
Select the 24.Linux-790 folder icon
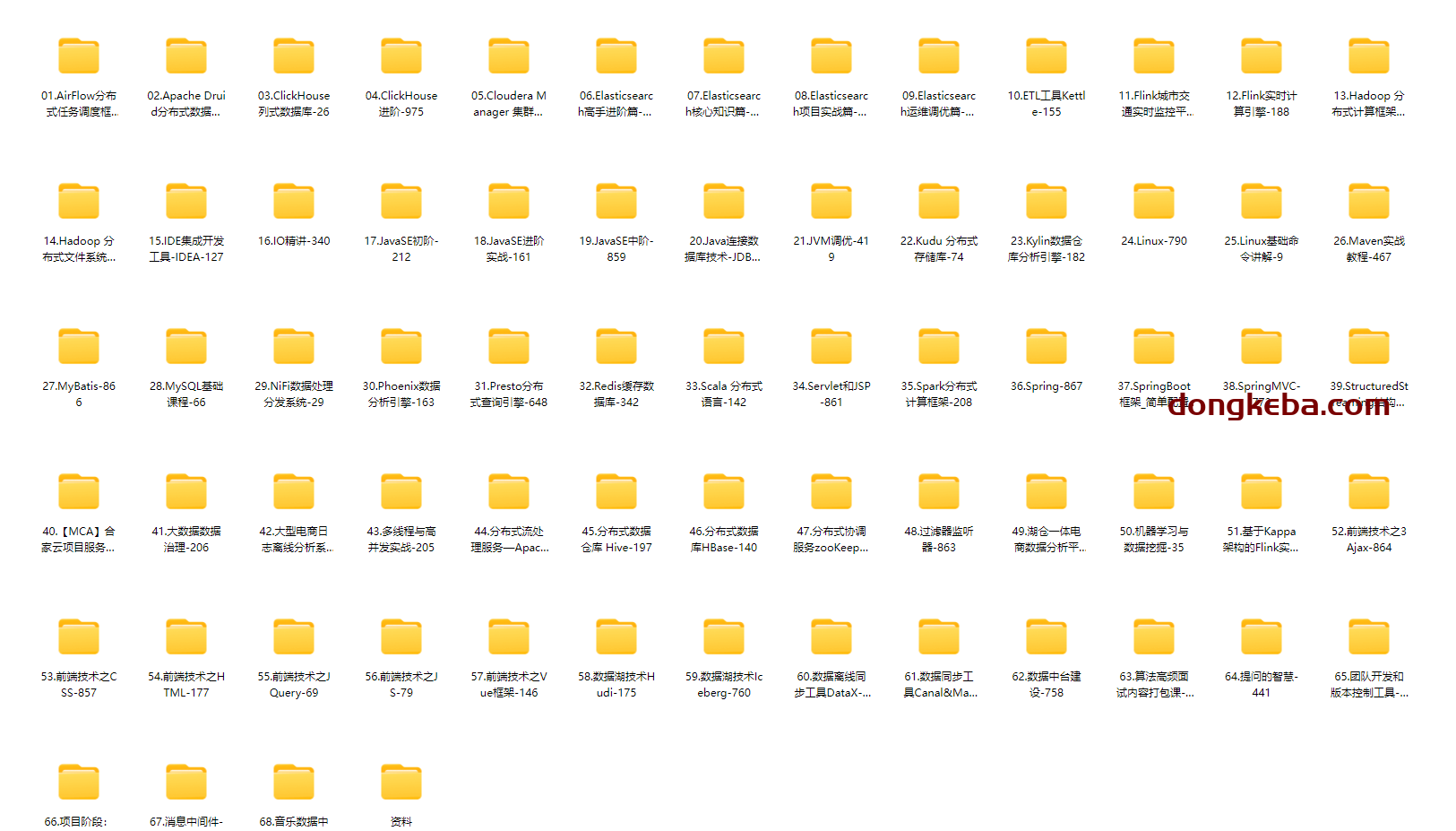[x=1154, y=201]
